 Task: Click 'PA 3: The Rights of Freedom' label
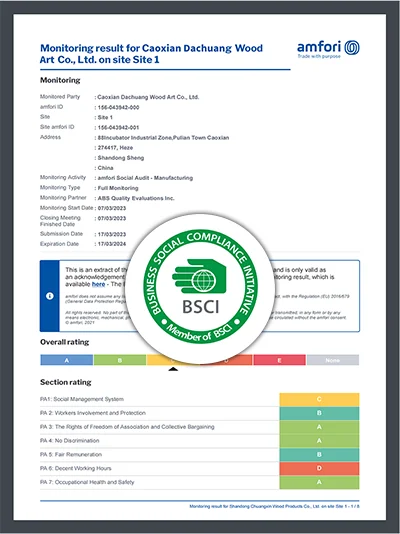(127, 427)
